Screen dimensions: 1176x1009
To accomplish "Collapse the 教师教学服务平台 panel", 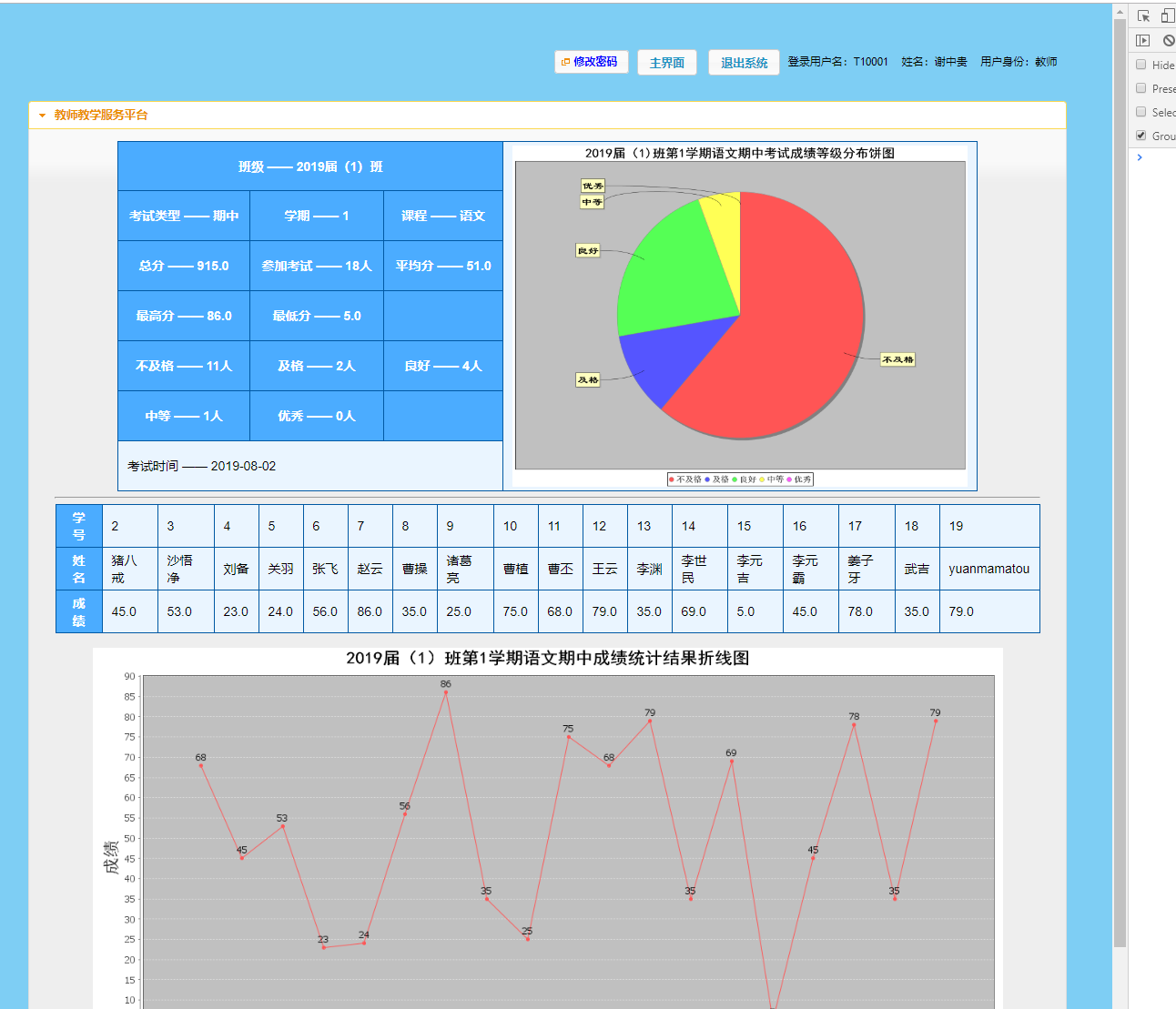I will coord(43,116).
